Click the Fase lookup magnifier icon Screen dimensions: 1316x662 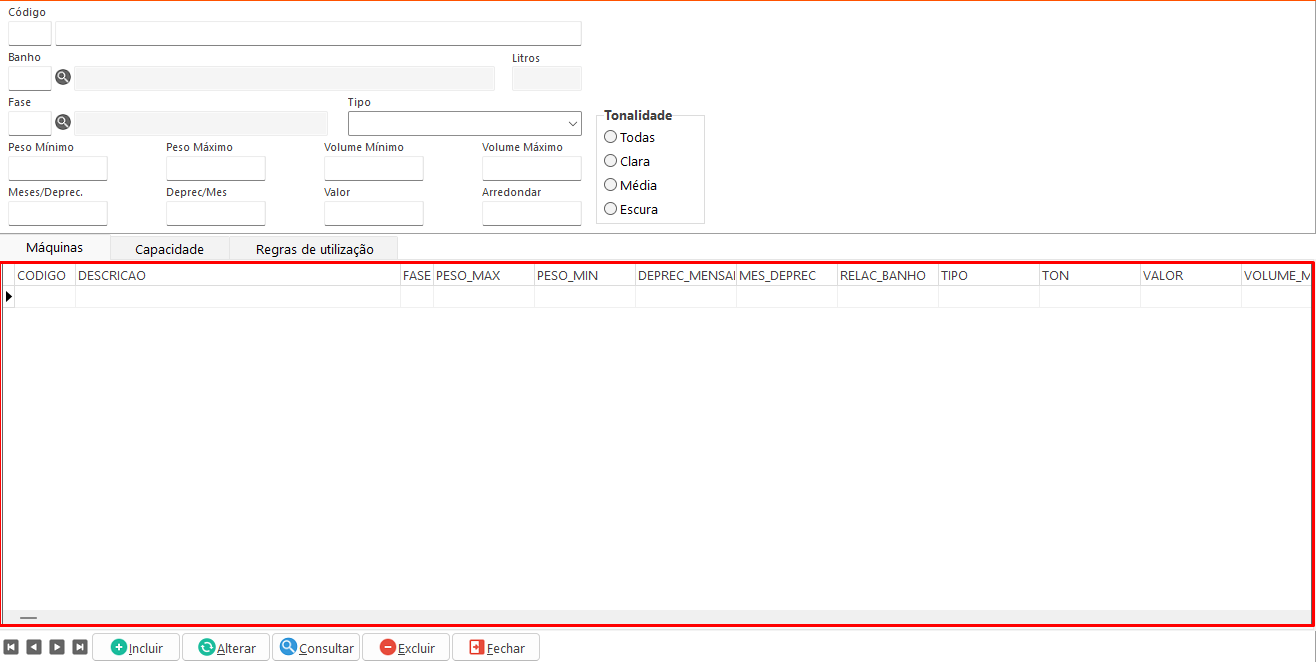(x=63, y=123)
